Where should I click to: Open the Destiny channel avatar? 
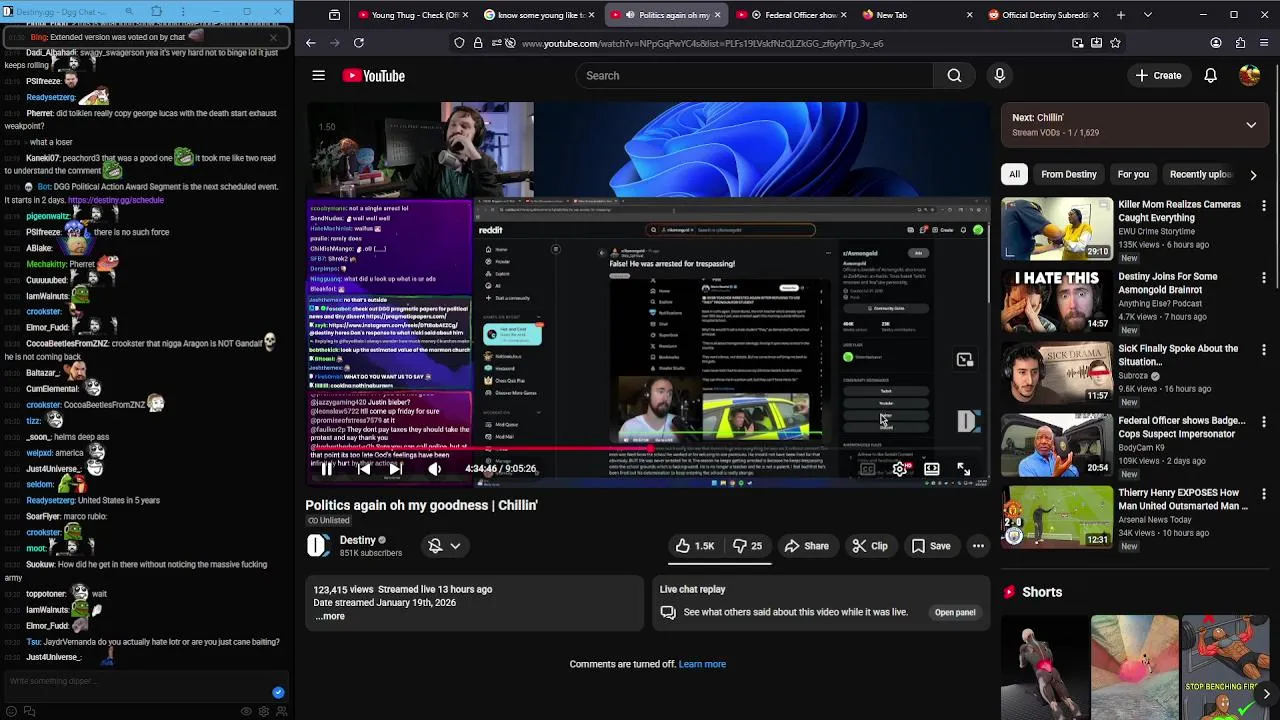[x=318, y=545]
